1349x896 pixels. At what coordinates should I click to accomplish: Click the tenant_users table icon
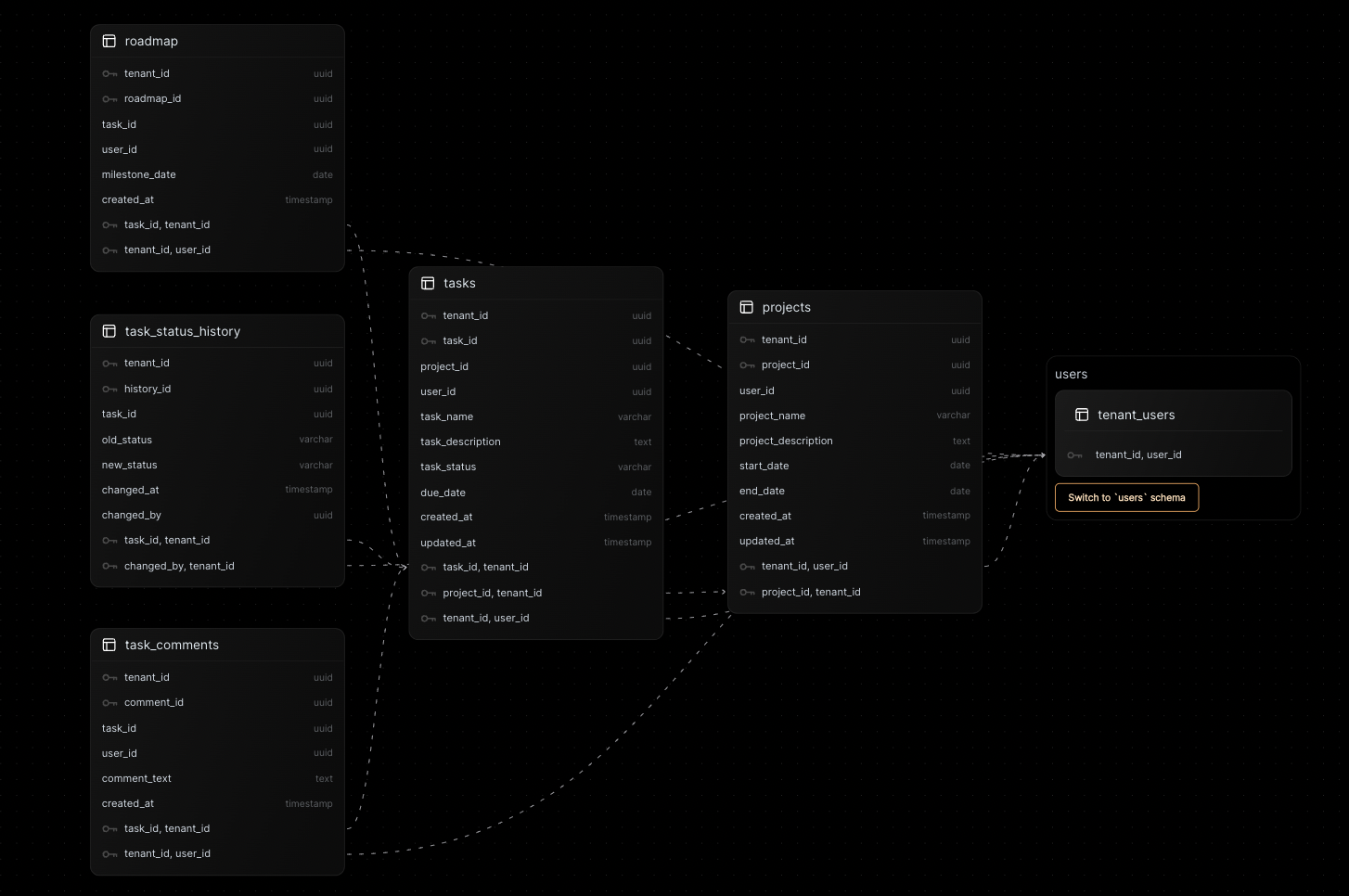[x=1082, y=415]
